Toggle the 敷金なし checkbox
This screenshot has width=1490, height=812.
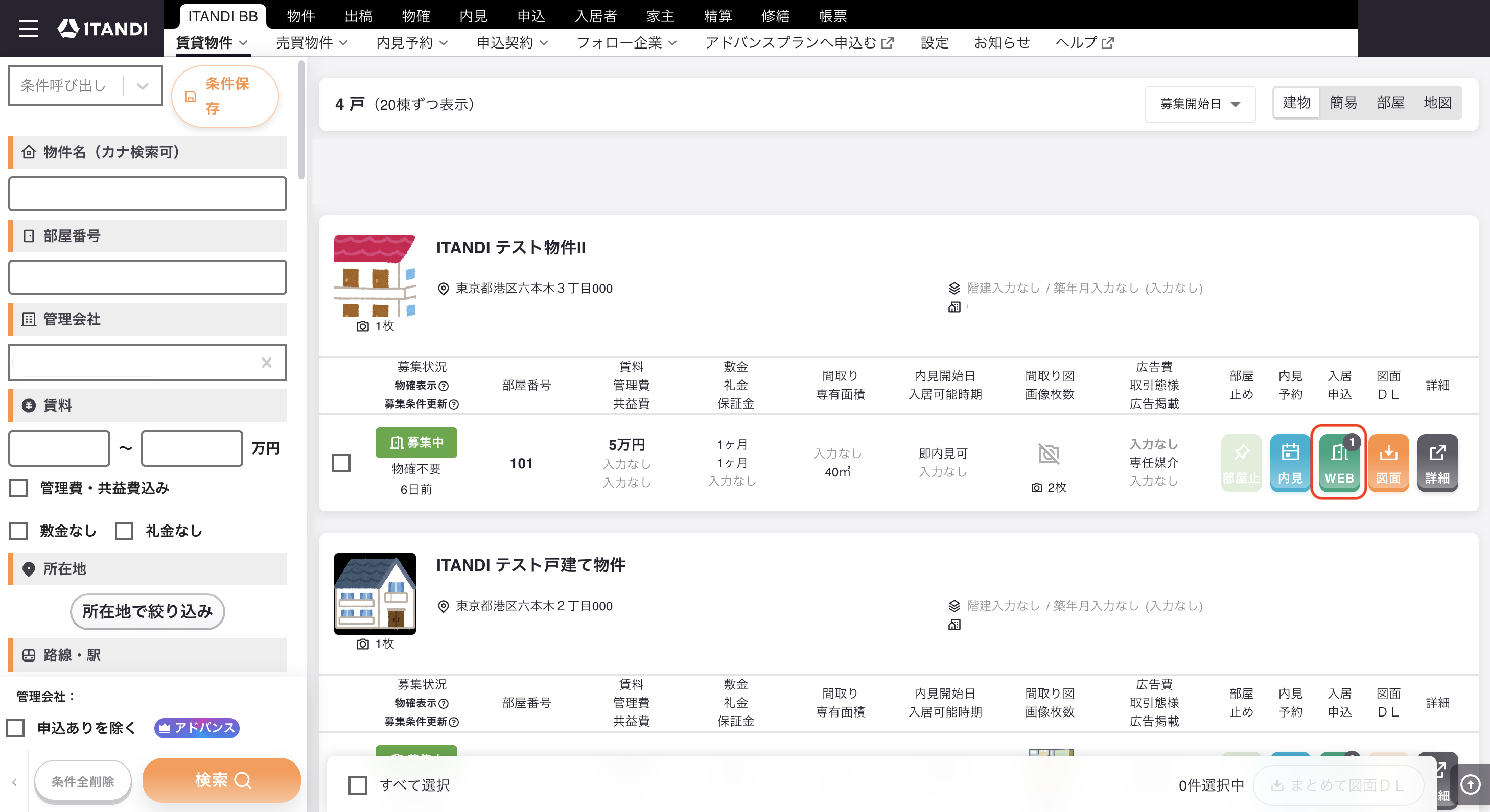click(18, 531)
